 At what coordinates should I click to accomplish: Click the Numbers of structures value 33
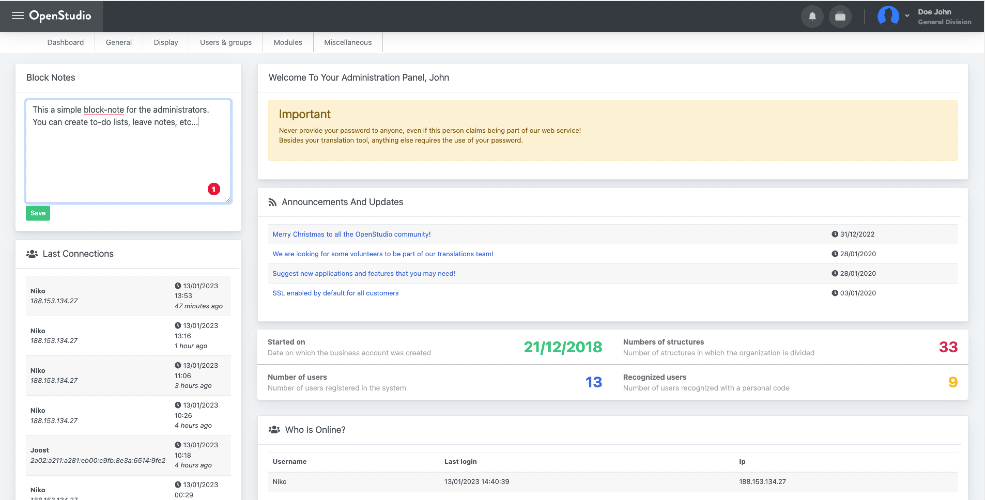(x=948, y=347)
